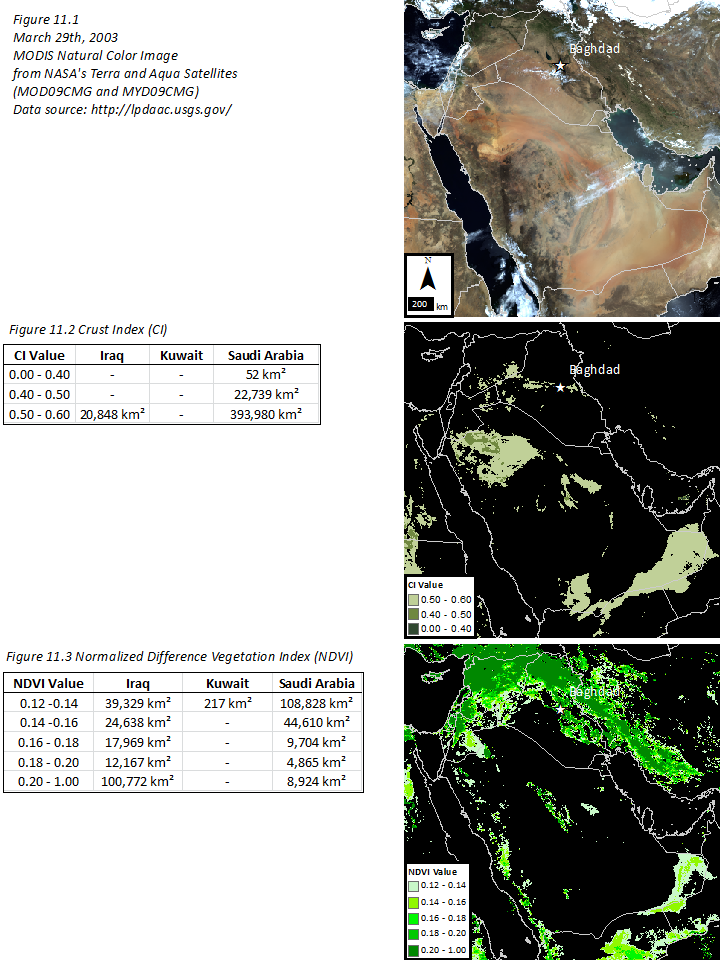Click the '52 km²' table cell
The image size is (720, 960).
pyautogui.click(x=266, y=374)
